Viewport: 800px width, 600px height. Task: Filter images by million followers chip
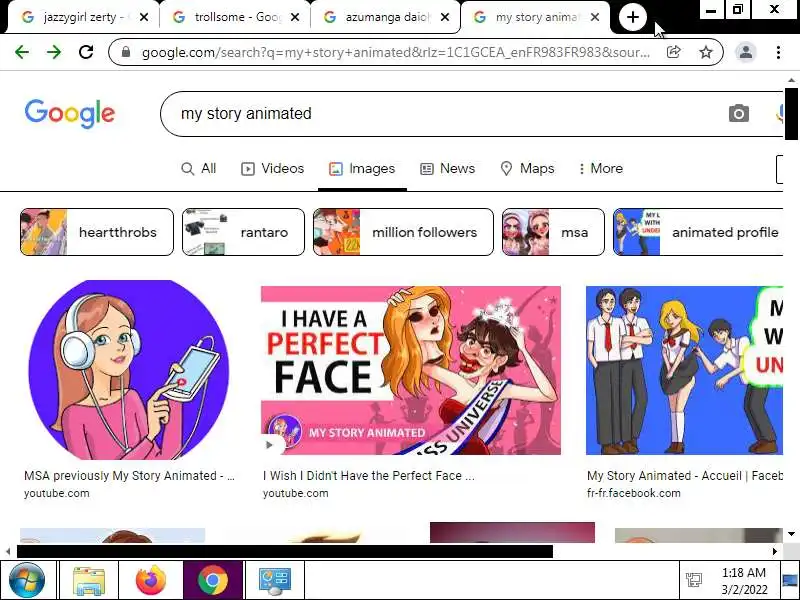click(403, 232)
